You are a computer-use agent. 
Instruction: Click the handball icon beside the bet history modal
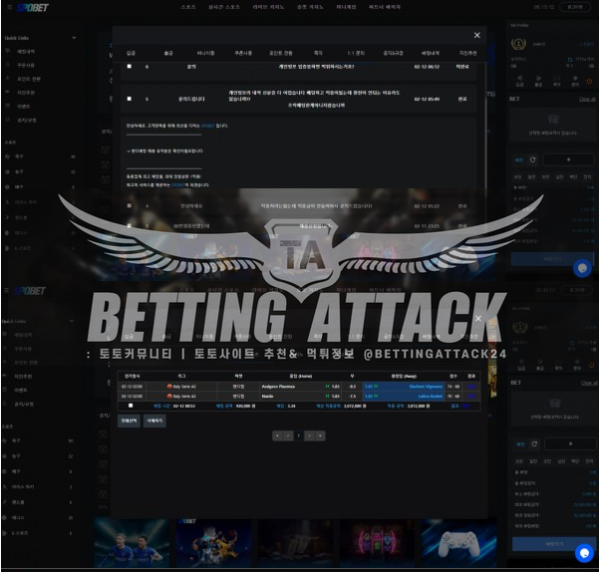pos(6,502)
